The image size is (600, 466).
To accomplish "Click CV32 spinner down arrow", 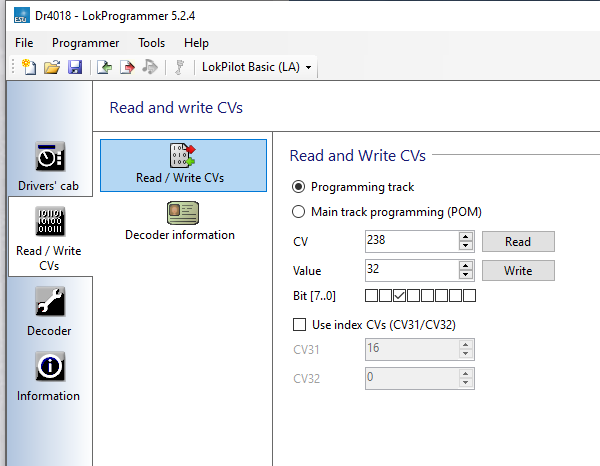I will (x=466, y=383).
